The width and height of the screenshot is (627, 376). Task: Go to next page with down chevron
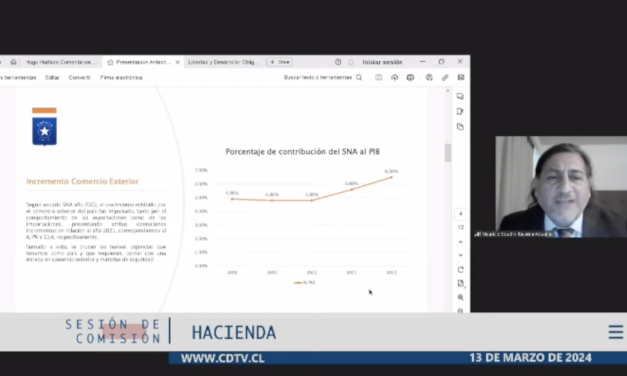click(461, 255)
